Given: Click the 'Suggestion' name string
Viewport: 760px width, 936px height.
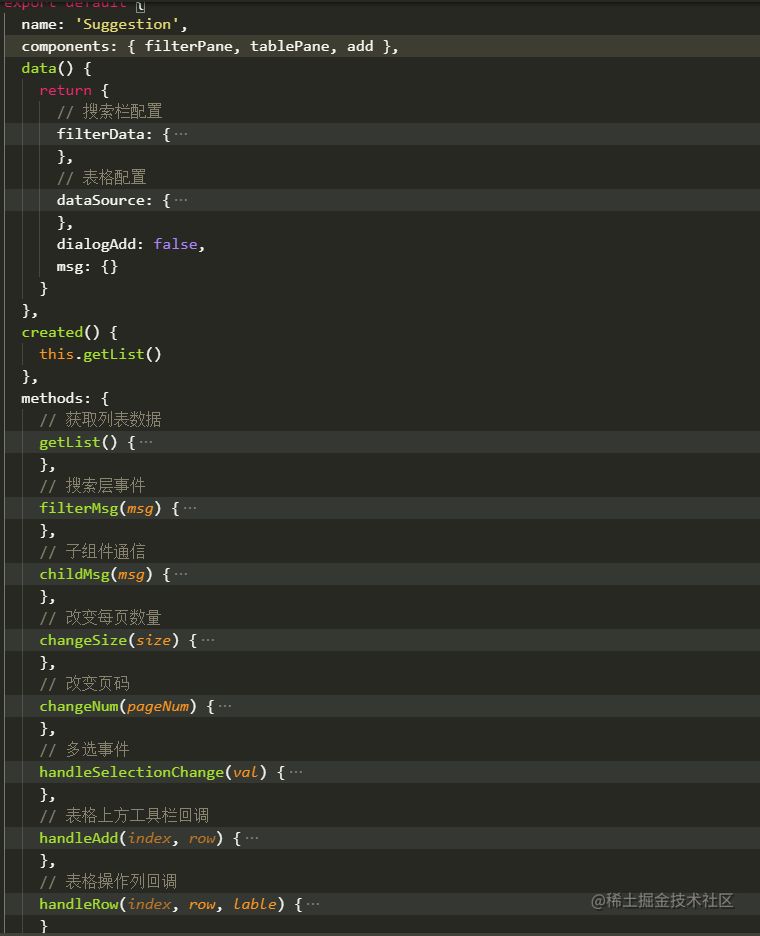Looking at the screenshot, I should point(130,24).
